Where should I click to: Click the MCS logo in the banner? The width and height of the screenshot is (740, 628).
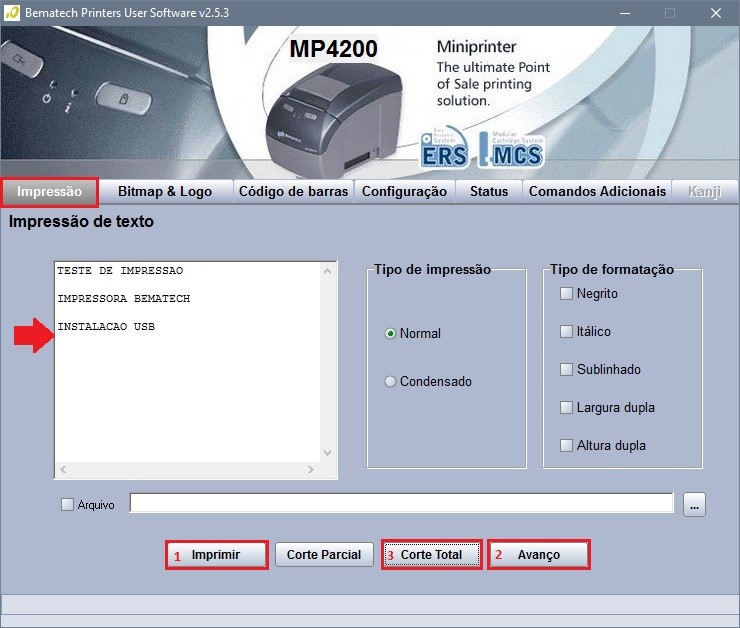coord(512,149)
